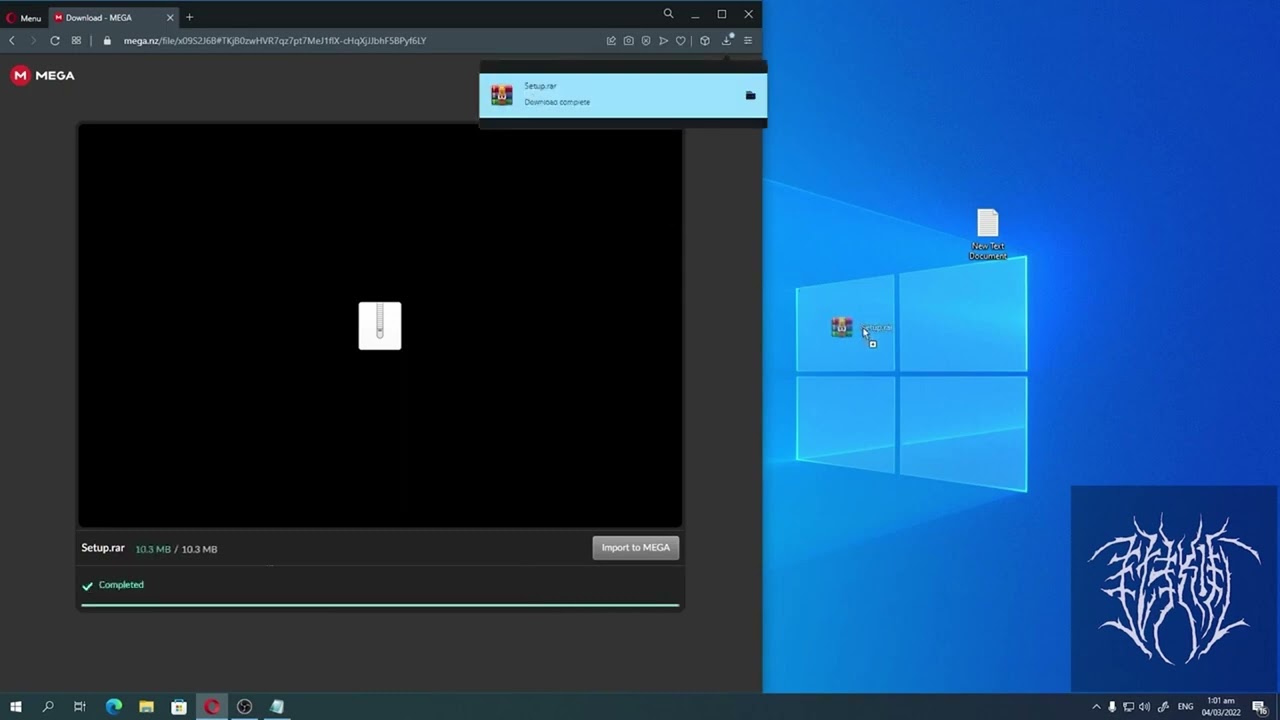Reload the MEGA page
1280x720 pixels.
tap(55, 41)
